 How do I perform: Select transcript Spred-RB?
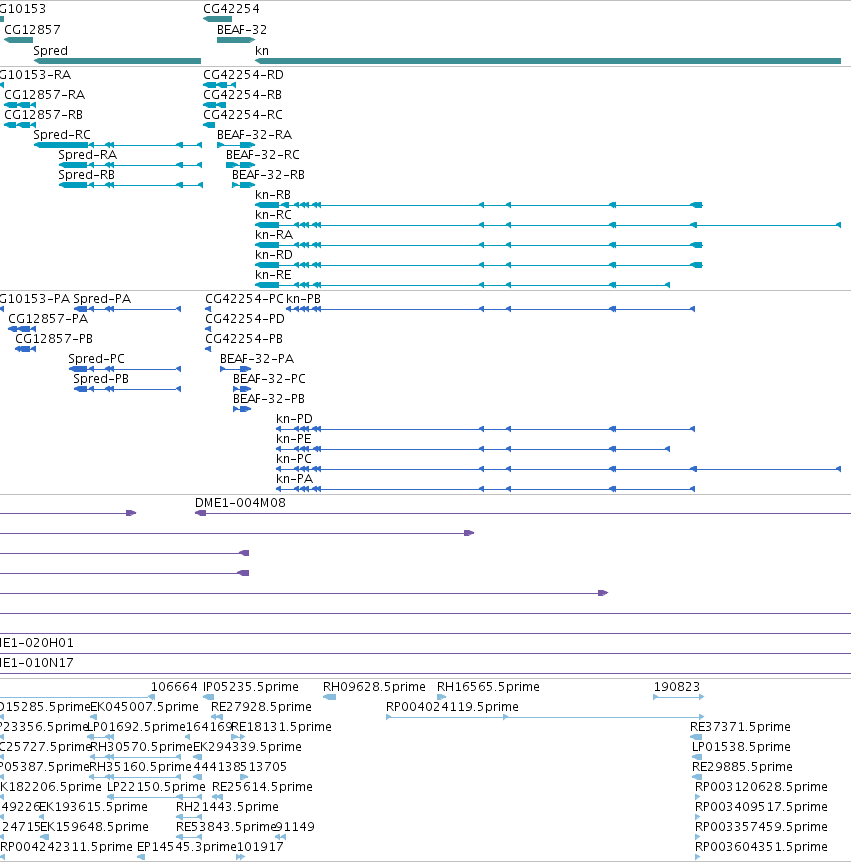pos(130,185)
